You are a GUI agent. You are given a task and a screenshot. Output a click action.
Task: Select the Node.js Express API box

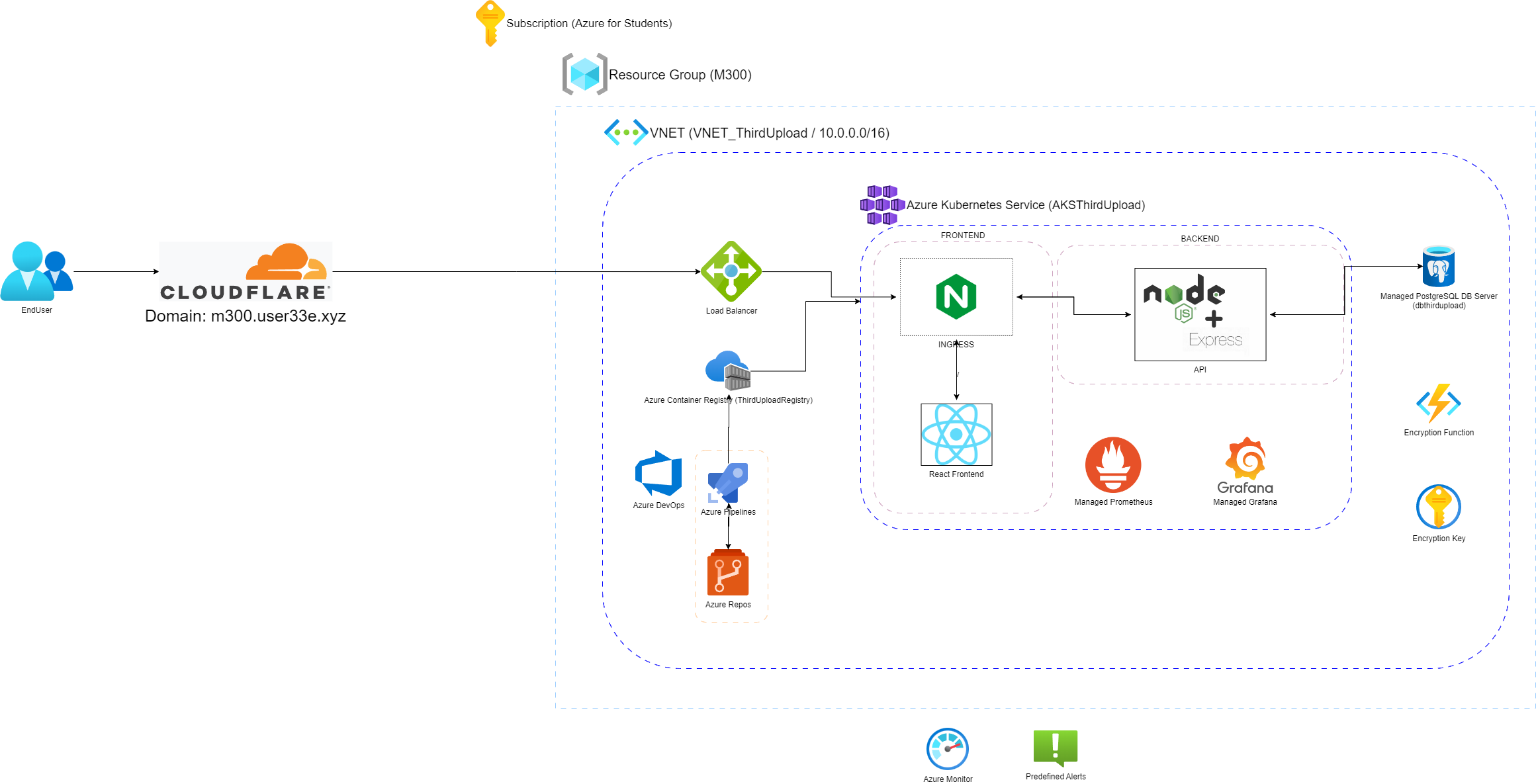pyautogui.click(x=1200, y=314)
